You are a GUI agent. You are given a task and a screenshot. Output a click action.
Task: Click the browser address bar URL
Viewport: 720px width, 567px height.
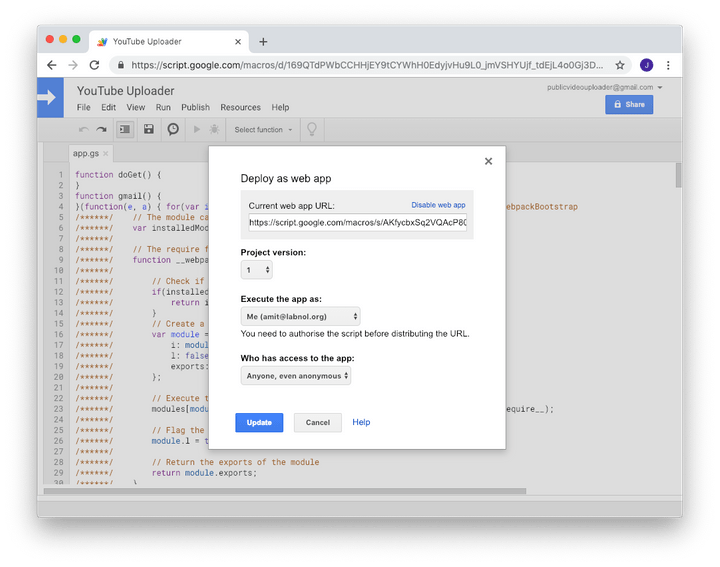click(x=367, y=65)
